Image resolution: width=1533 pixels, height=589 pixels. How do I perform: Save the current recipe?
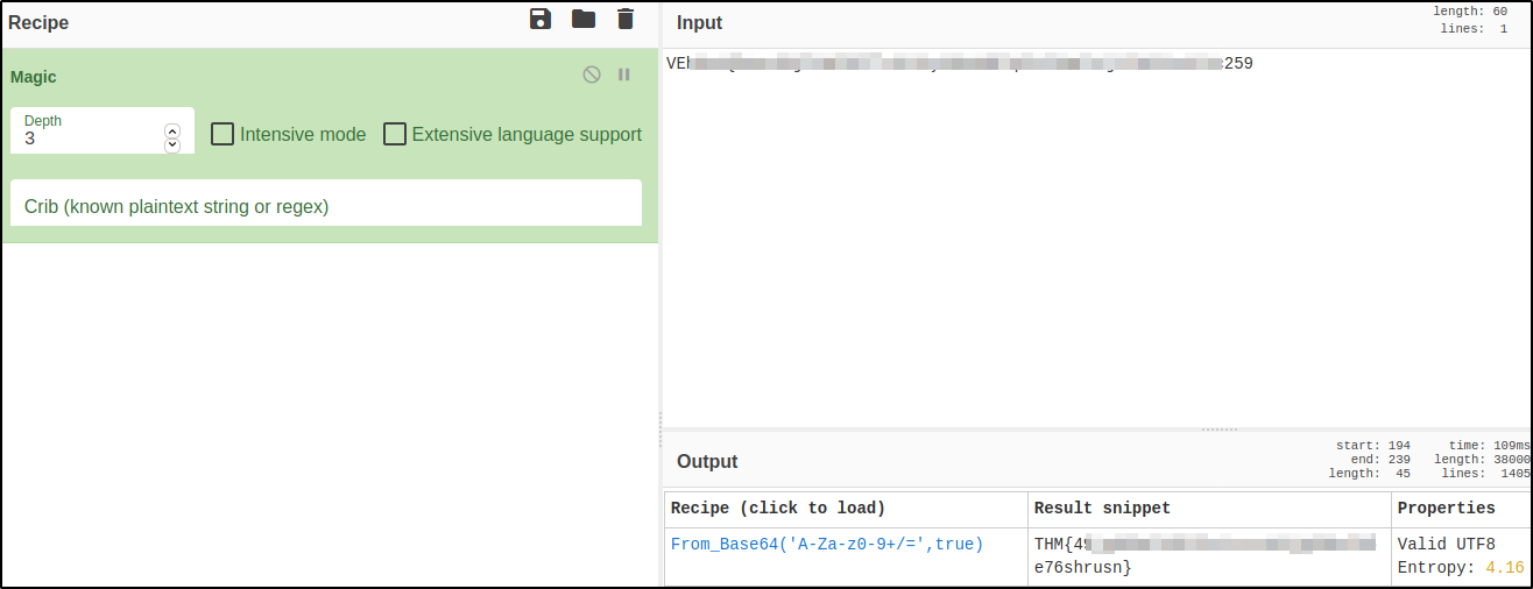point(541,19)
